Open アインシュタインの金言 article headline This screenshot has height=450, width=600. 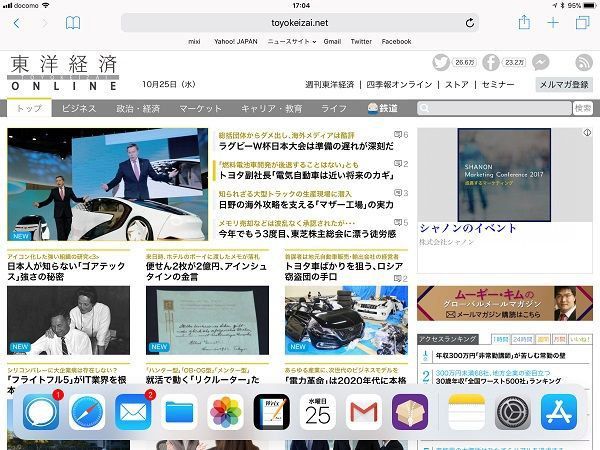206,271
